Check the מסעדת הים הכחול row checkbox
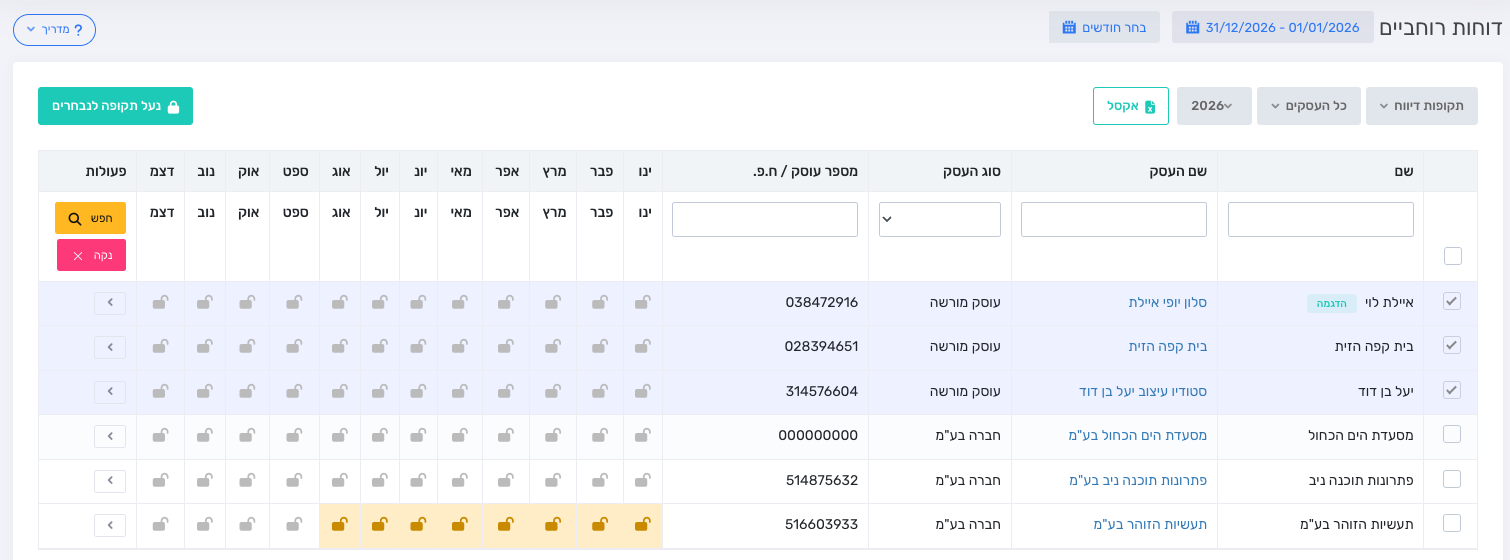The height and width of the screenshot is (560, 1510). pos(1452,434)
